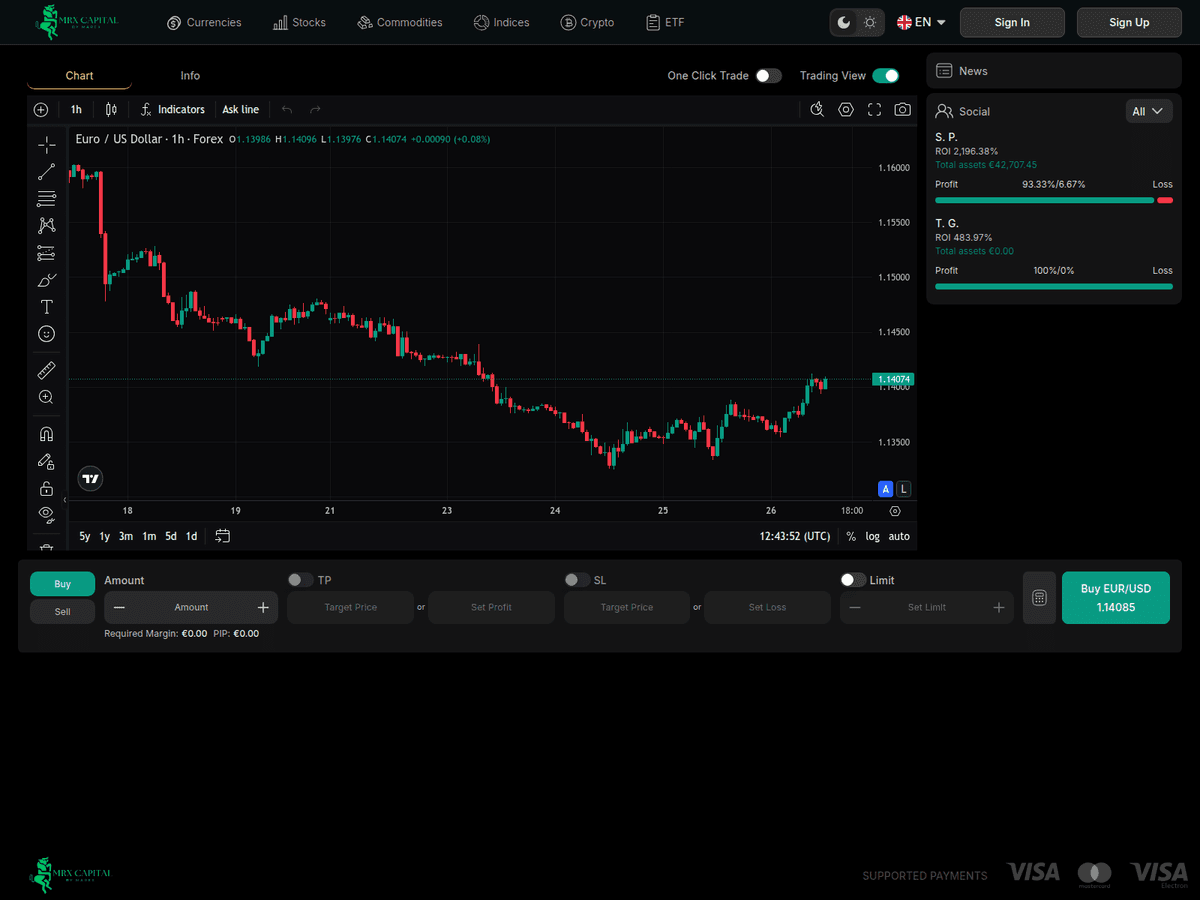Open the Crypto menu
The image size is (1200, 900).
[587, 22]
